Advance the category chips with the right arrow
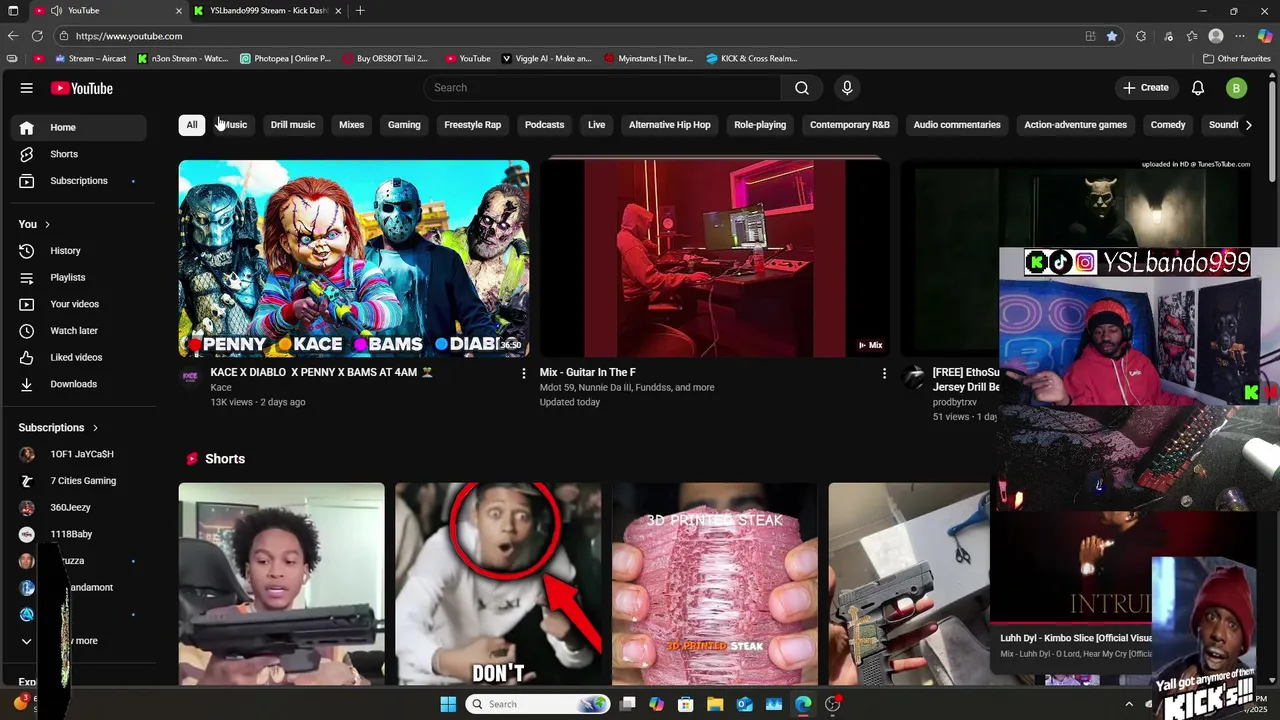1280x720 pixels. 1248,125
